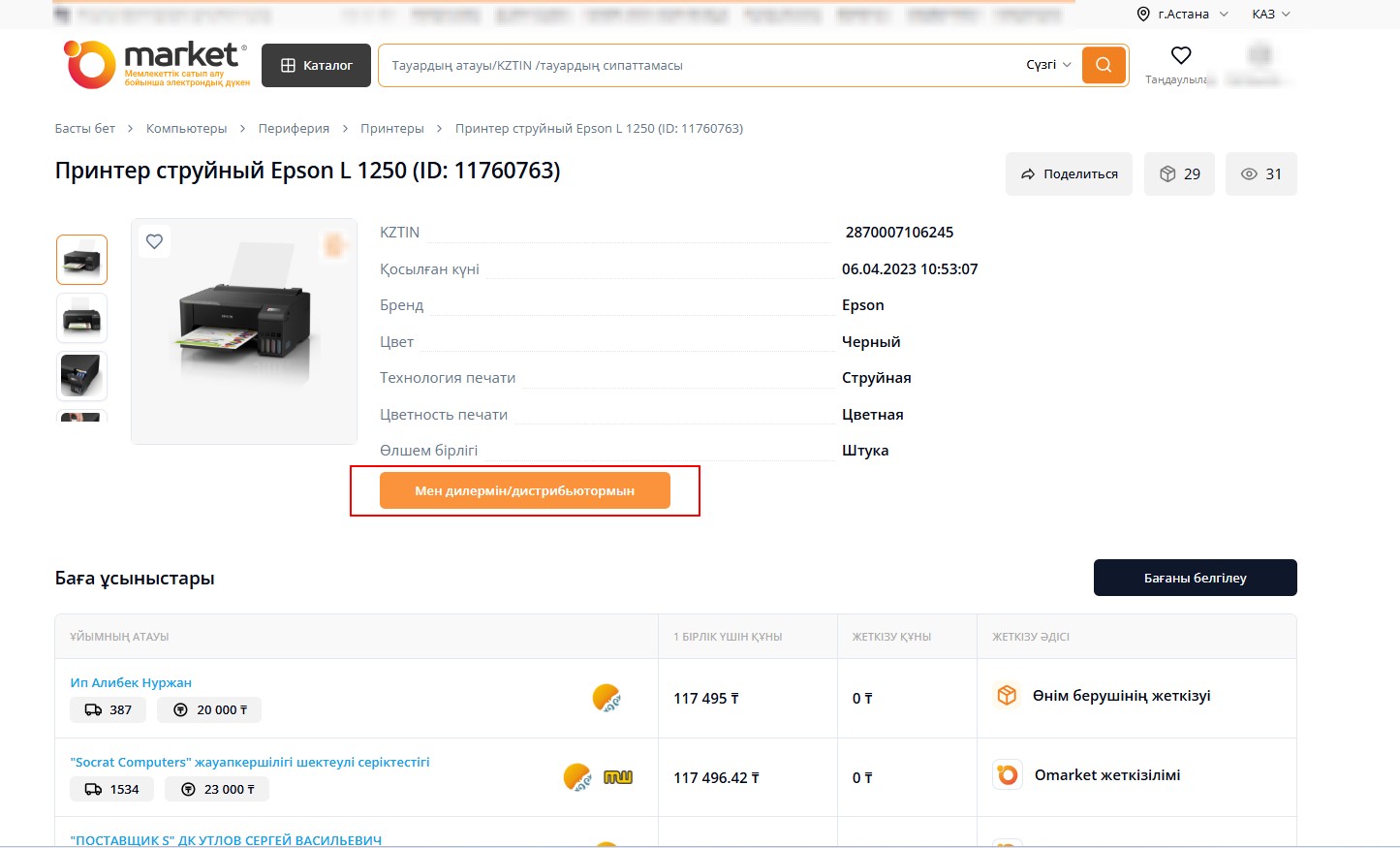Open favorites via the header heart icon
This screenshot has height=848, width=1400.
pyautogui.click(x=1180, y=55)
